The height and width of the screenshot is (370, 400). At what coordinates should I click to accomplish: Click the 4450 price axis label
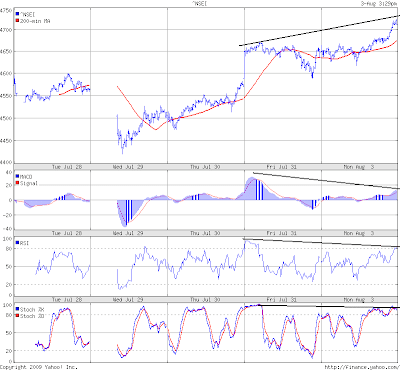[6, 141]
